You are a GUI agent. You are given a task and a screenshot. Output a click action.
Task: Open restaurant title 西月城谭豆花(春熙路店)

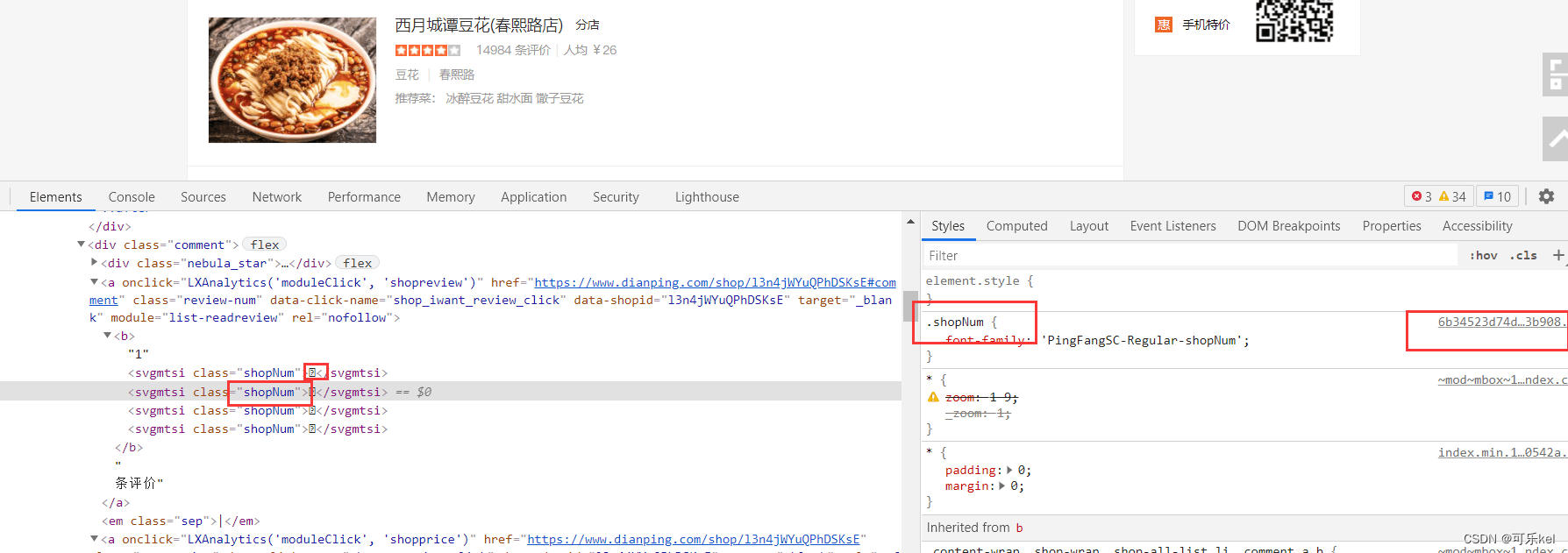click(479, 25)
